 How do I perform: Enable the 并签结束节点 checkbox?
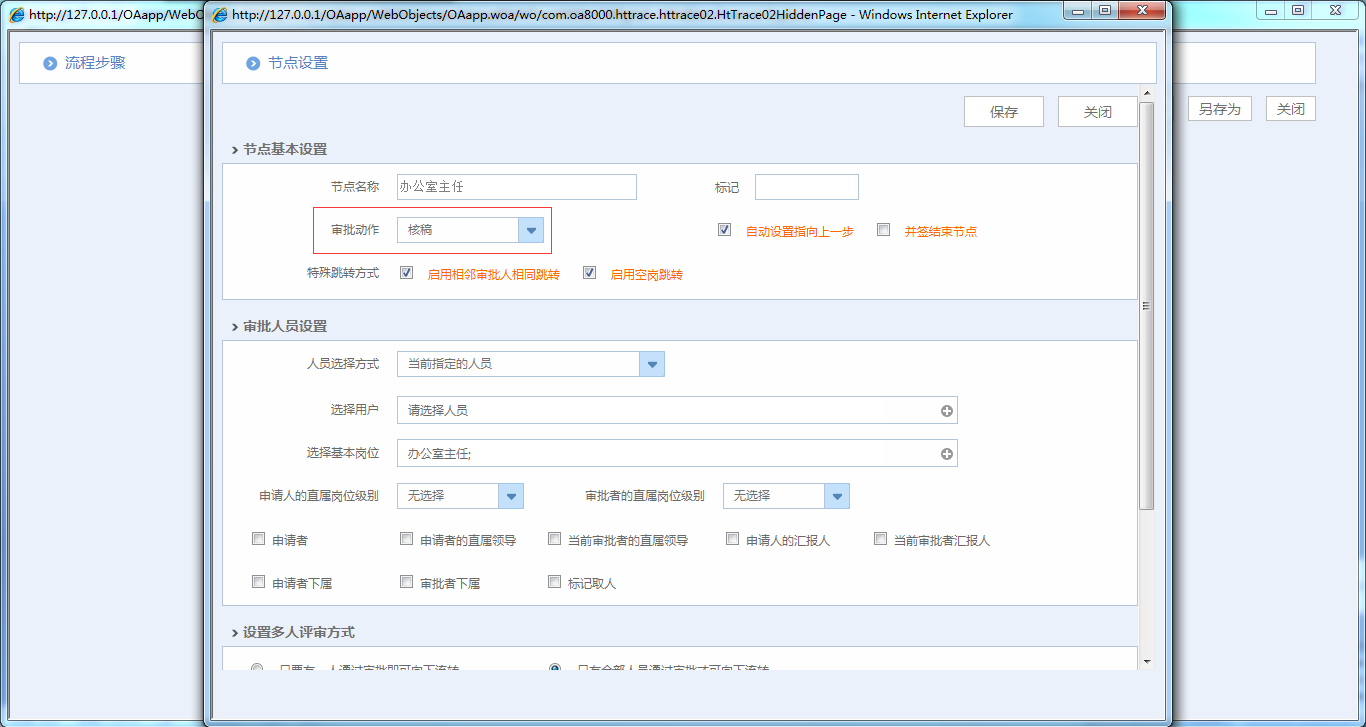[x=883, y=229]
